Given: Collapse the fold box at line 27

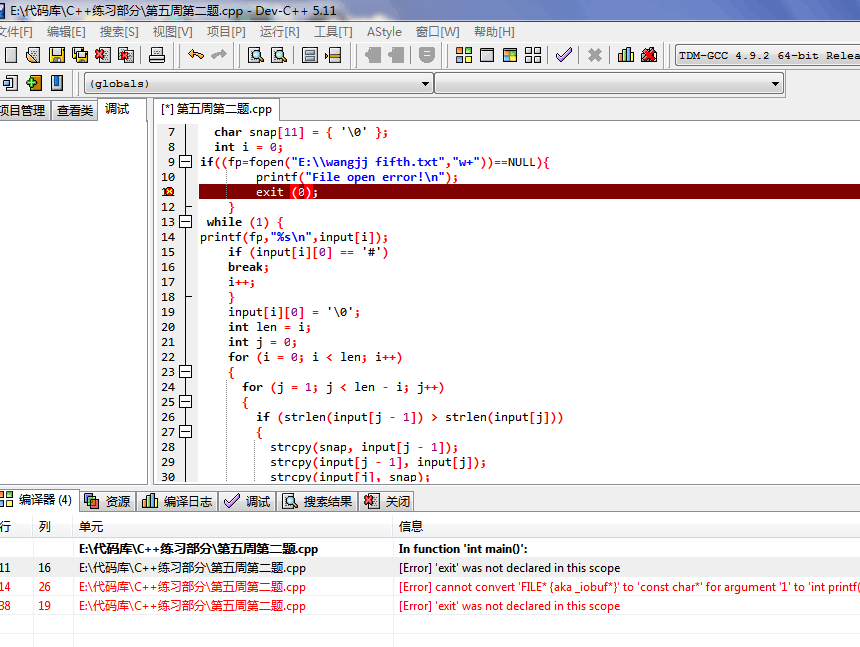Looking at the screenshot, I should [186, 432].
